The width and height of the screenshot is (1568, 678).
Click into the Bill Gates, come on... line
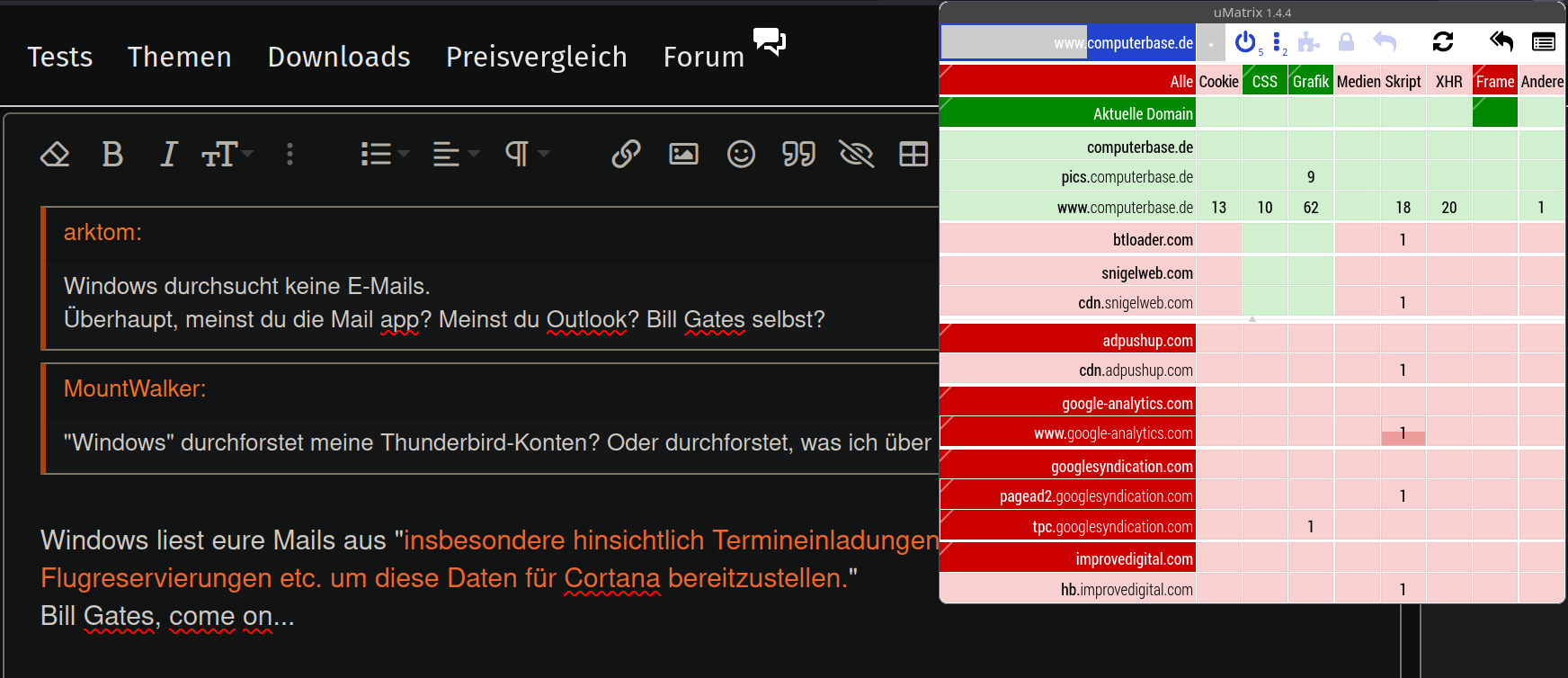click(x=167, y=616)
